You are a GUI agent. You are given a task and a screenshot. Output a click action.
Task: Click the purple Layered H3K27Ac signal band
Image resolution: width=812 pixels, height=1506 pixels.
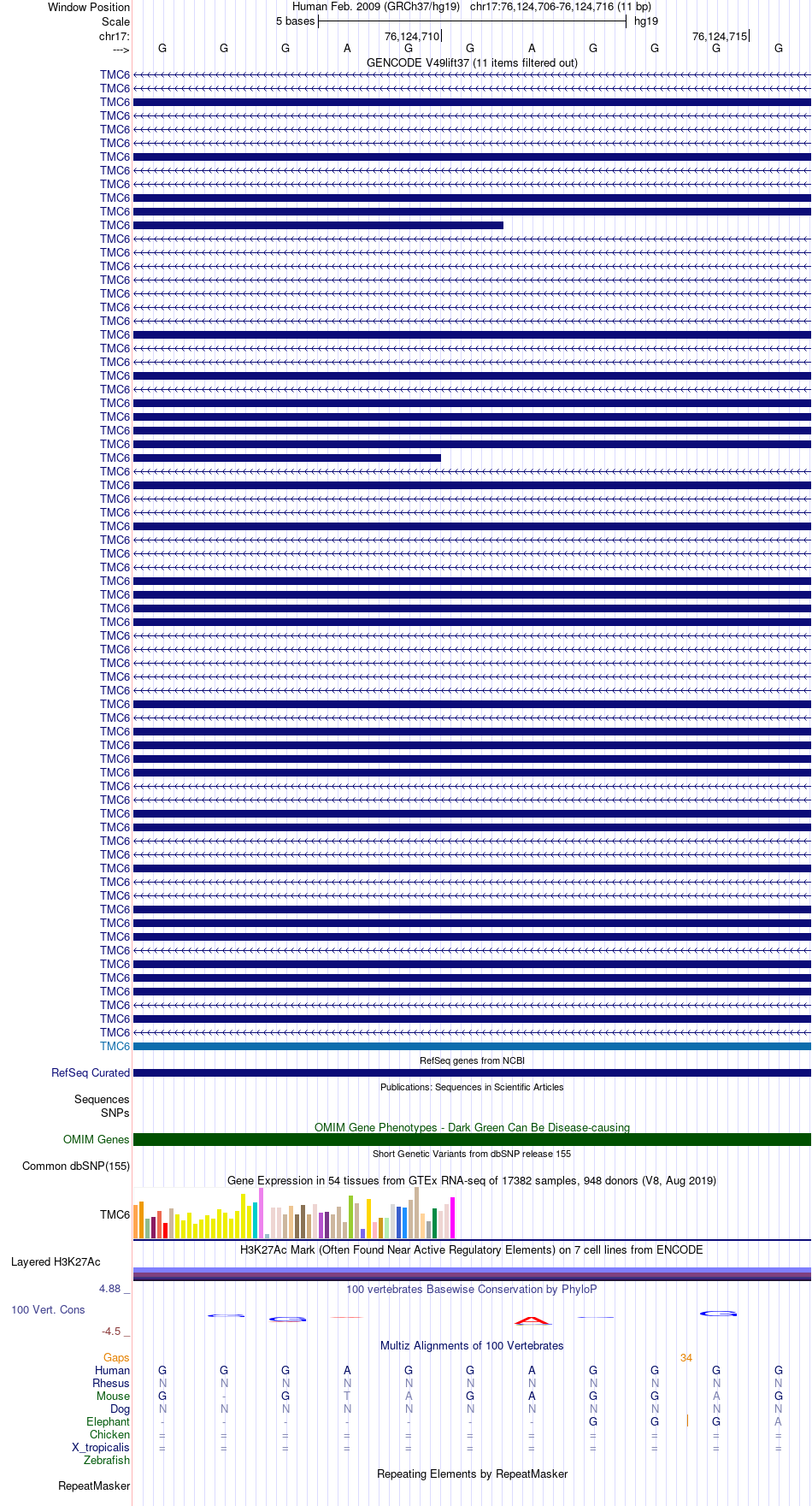pos(472,1273)
